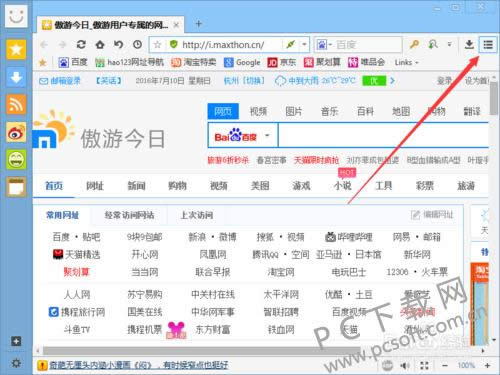Close the 傲游今日 tab
The width and height of the screenshot is (500, 375).
[176, 25]
